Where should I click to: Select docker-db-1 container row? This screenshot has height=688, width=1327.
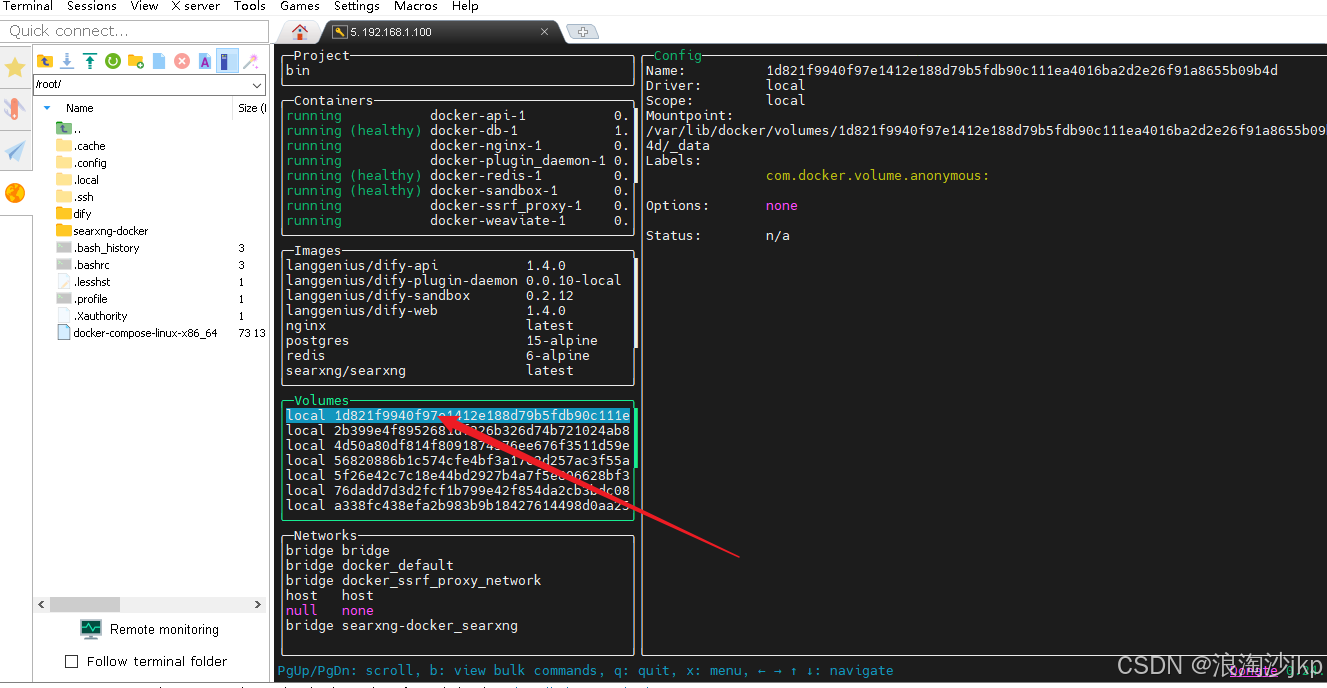coord(457,131)
